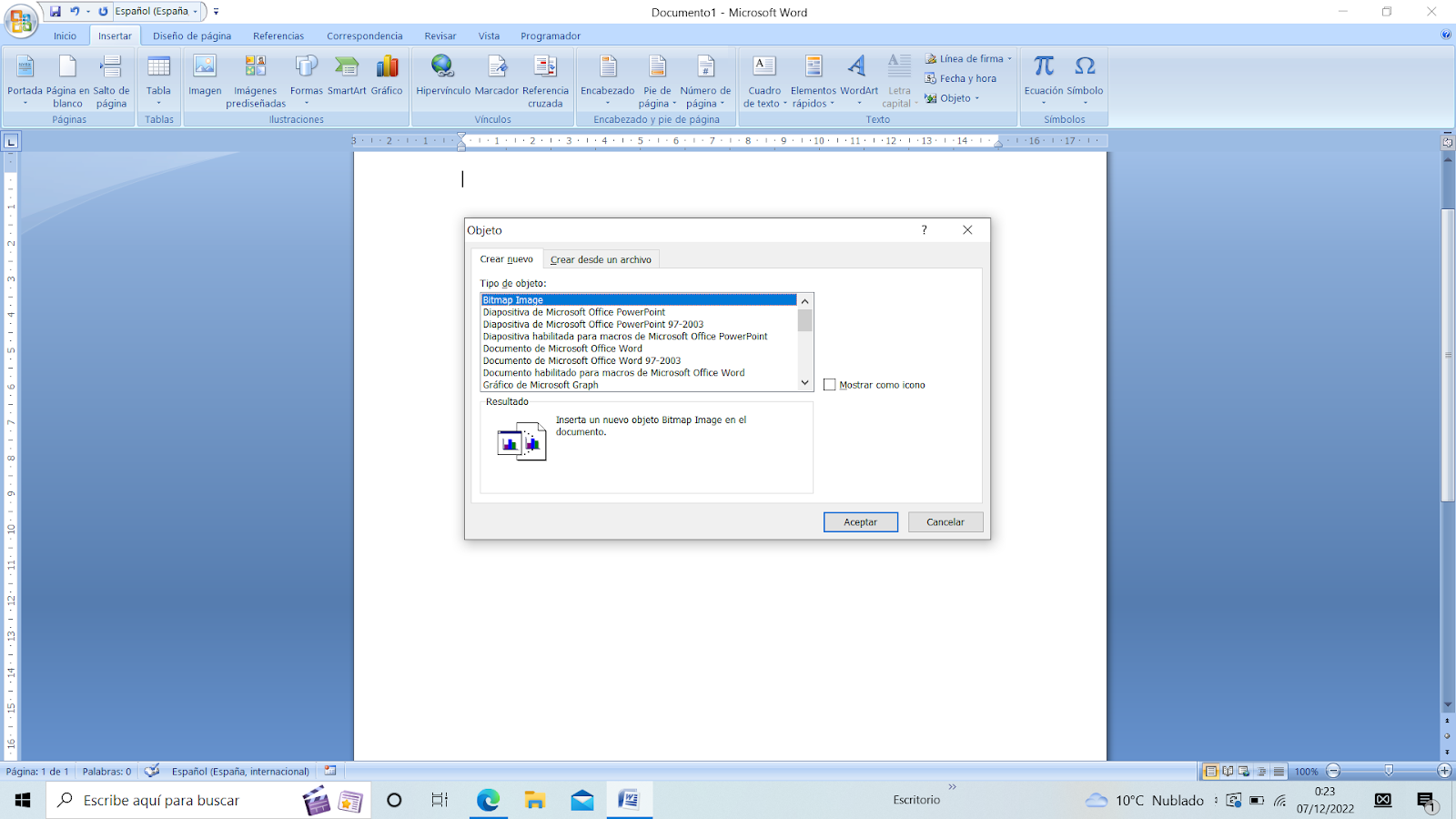Viewport: 1456px width, 819px height.
Task: Click the Marcador bookmark icon
Action: [497, 67]
